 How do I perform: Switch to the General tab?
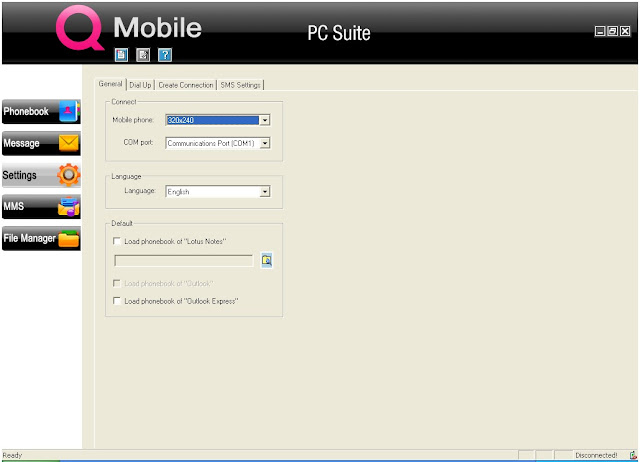110,84
